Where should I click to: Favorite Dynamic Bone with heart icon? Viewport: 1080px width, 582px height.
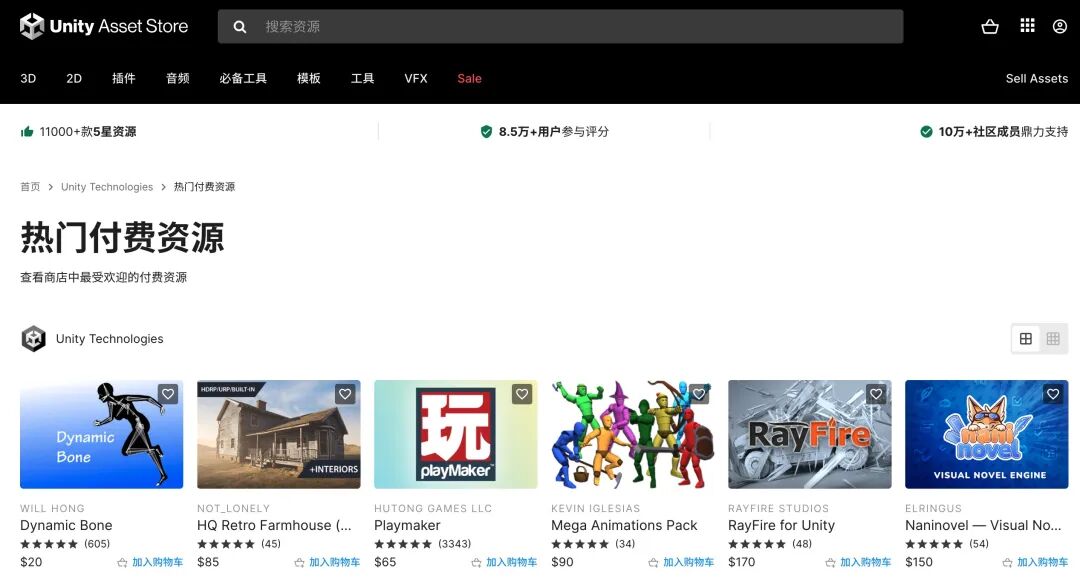point(168,394)
